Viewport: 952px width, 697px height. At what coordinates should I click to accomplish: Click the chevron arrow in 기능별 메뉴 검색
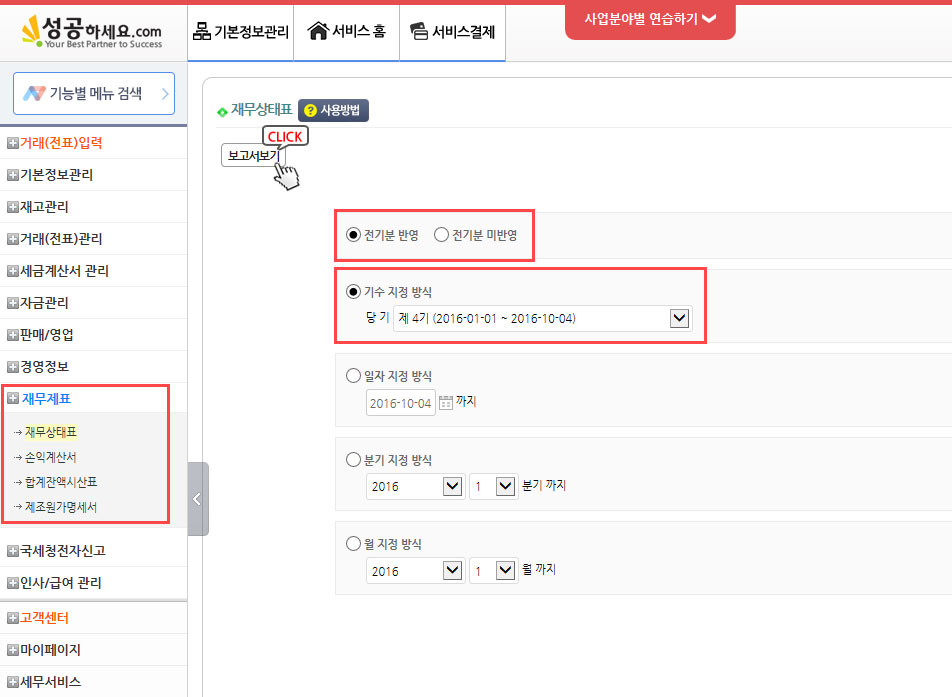coord(165,94)
